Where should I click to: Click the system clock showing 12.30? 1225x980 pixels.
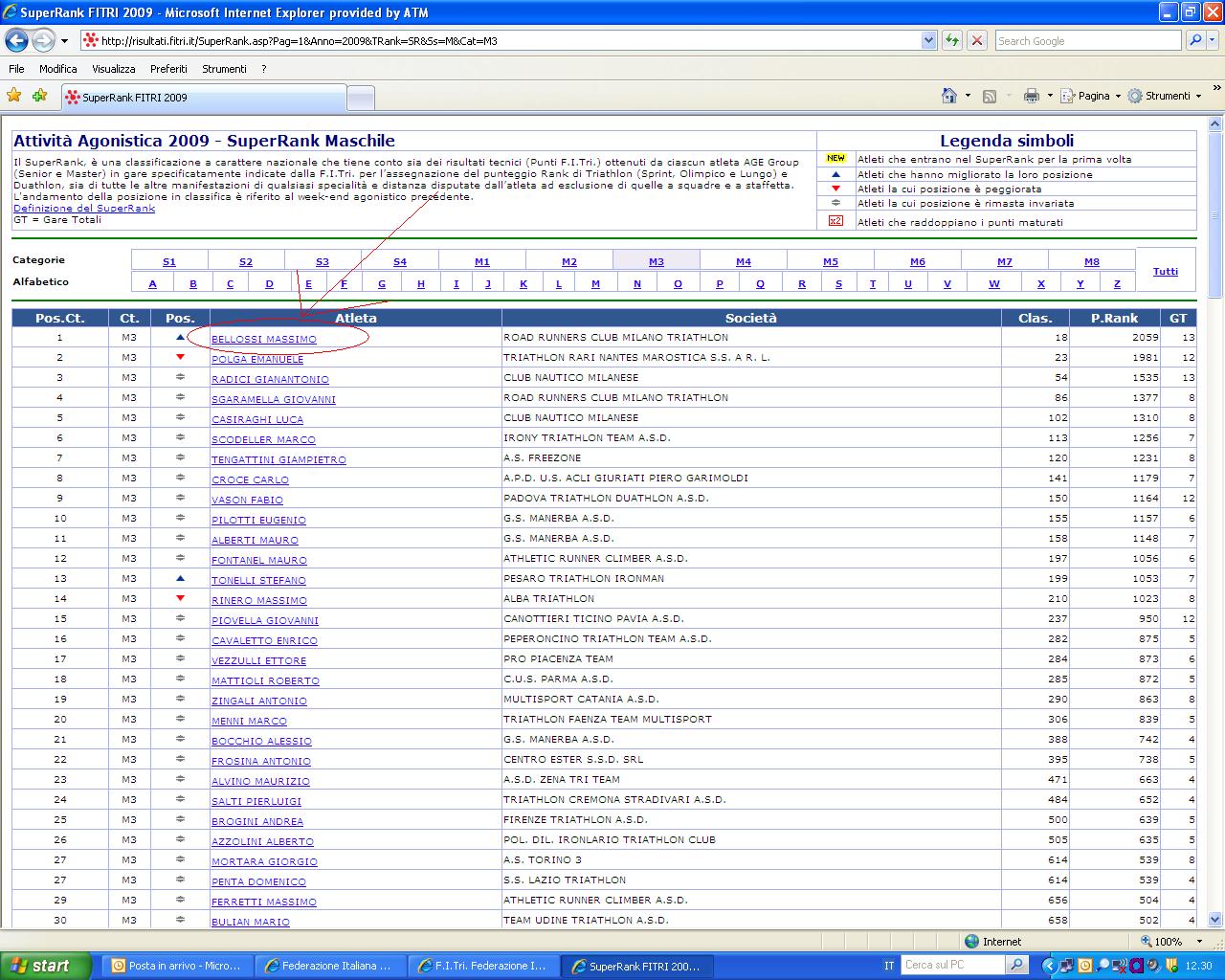pyautogui.click(x=1199, y=966)
